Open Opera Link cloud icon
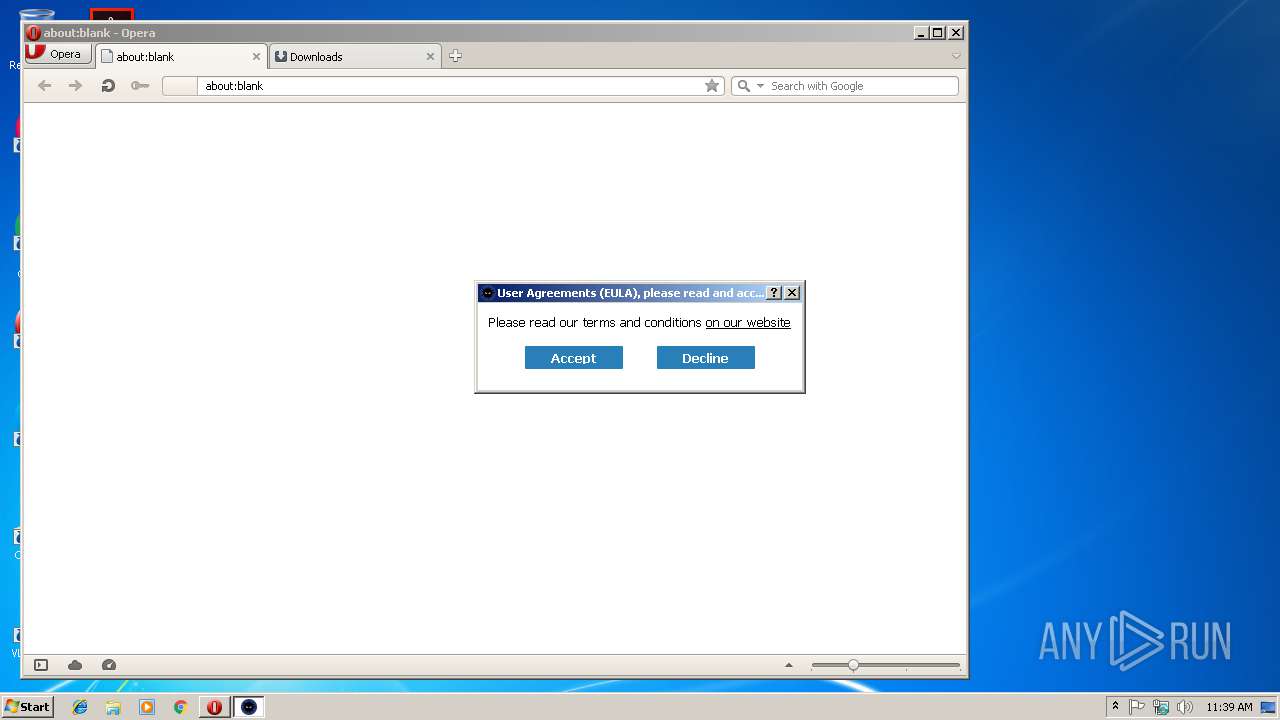Screen dimensions: 1280x720 [x=75, y=665]
